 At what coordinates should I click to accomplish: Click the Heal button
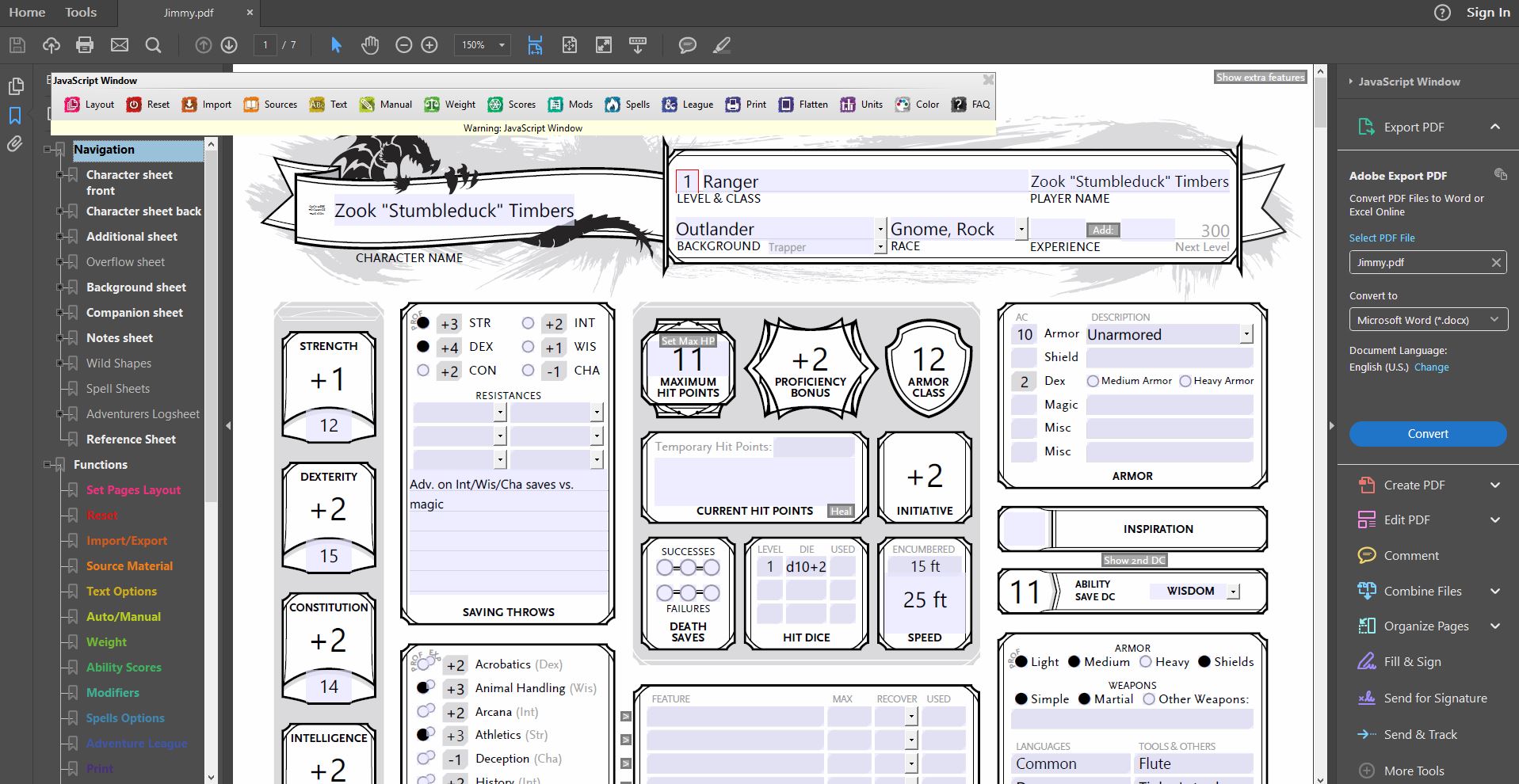point(841,512)
